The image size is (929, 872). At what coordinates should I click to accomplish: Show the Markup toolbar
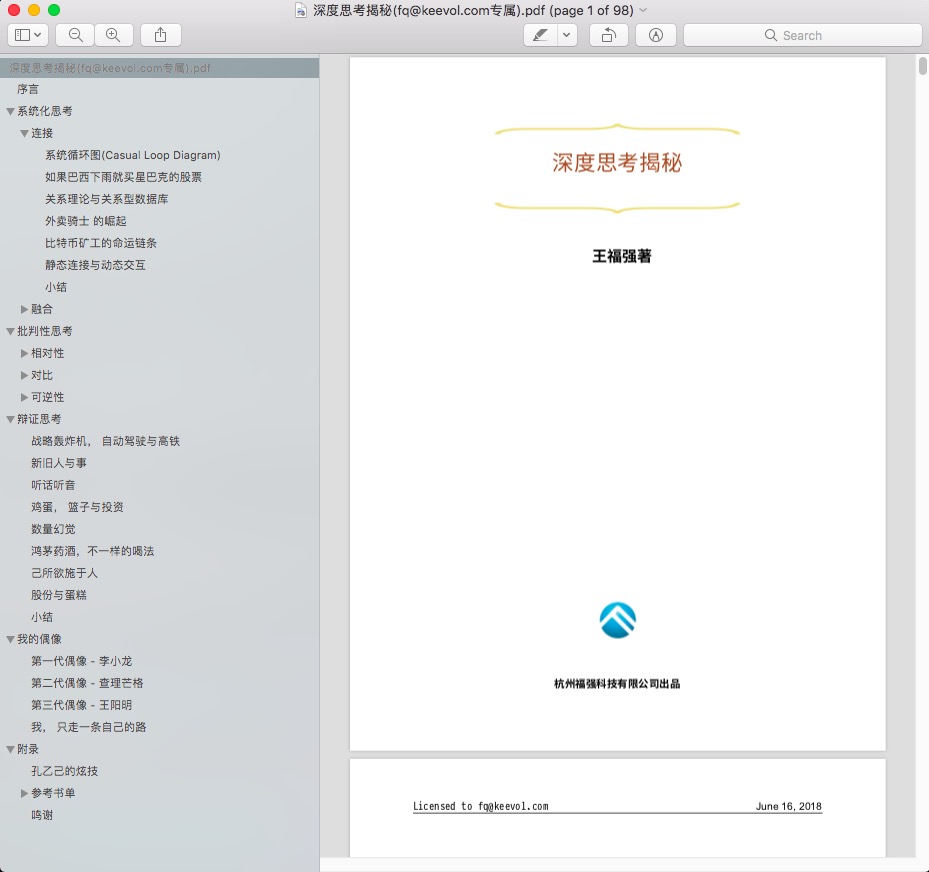pos(655,35)
